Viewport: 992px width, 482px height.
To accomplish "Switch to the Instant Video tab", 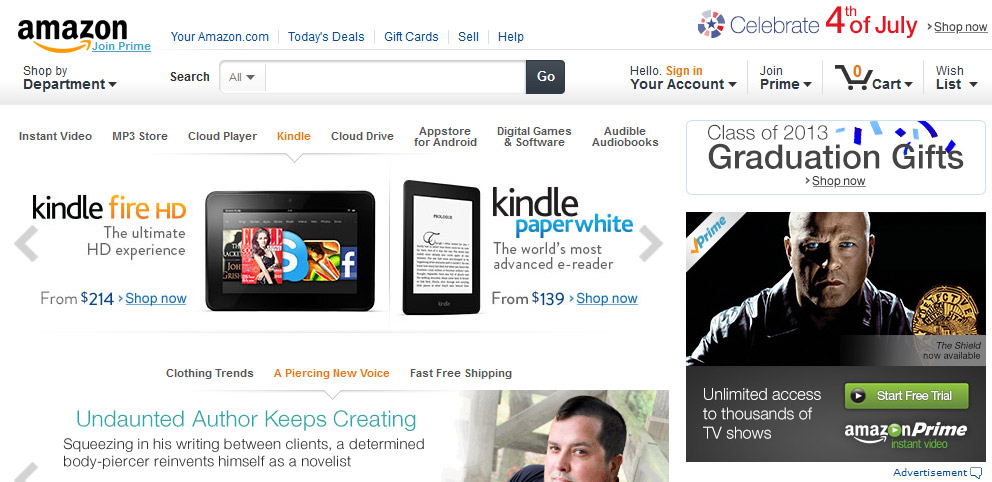I will click(x=55, y=136).
